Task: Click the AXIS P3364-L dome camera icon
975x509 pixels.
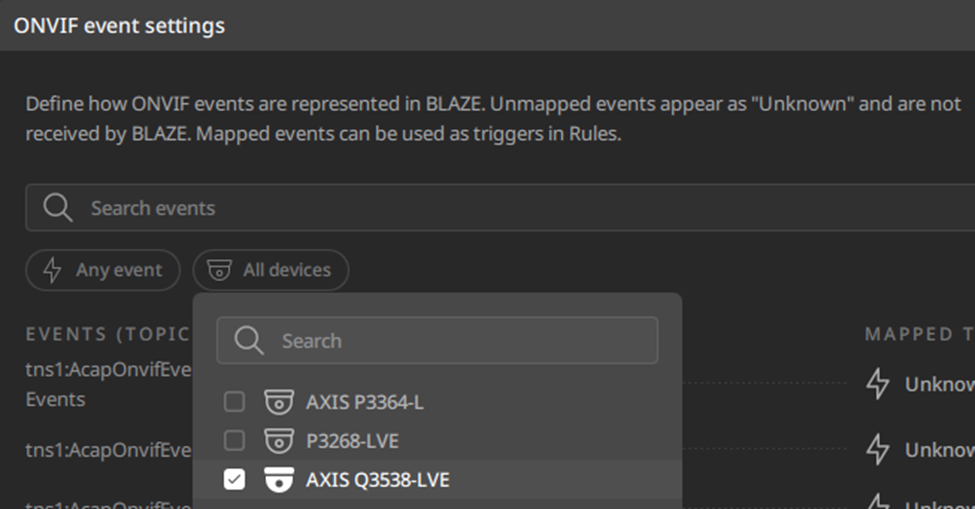Action: [279, 402]
